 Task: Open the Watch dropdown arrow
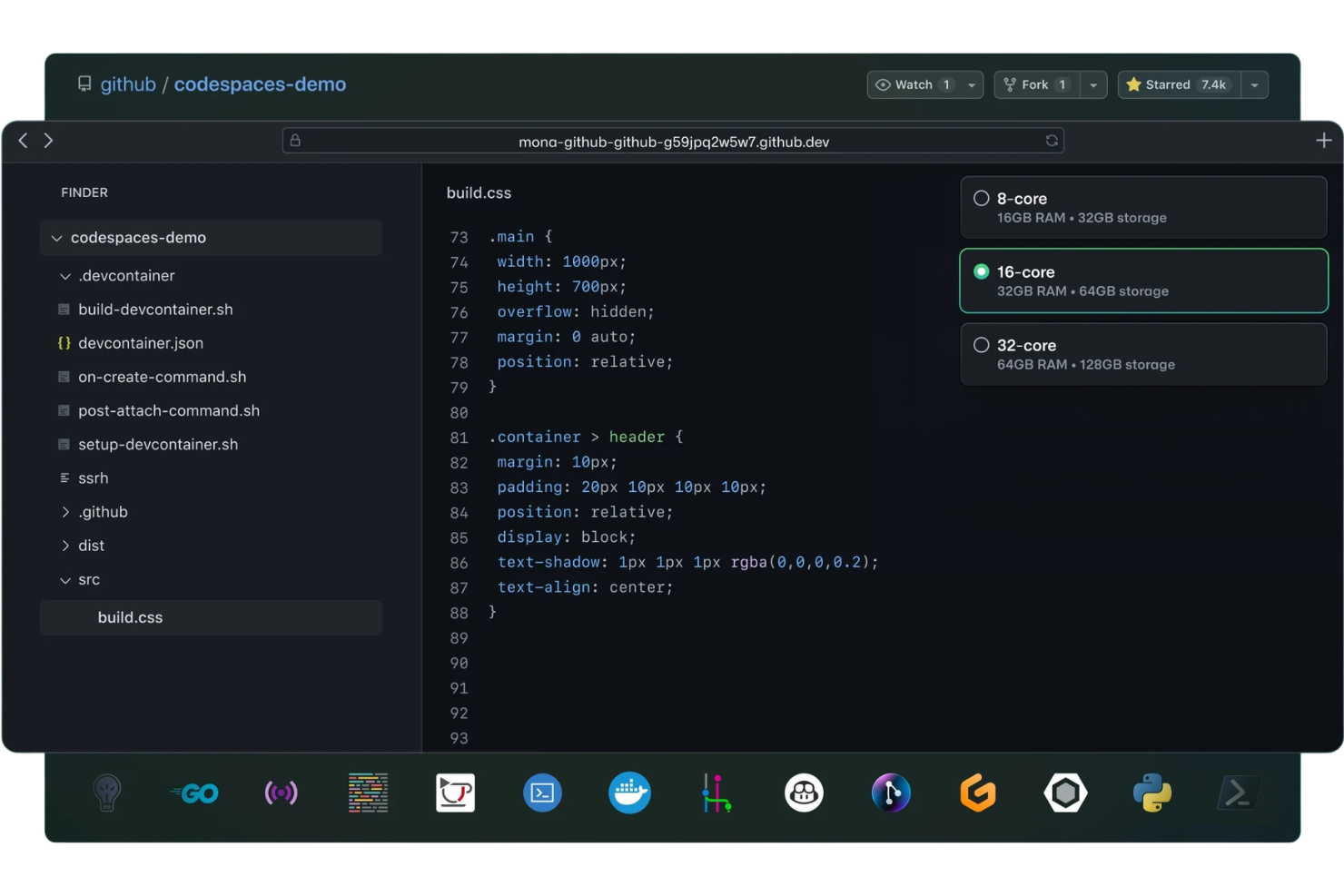[x=971, y=84]
